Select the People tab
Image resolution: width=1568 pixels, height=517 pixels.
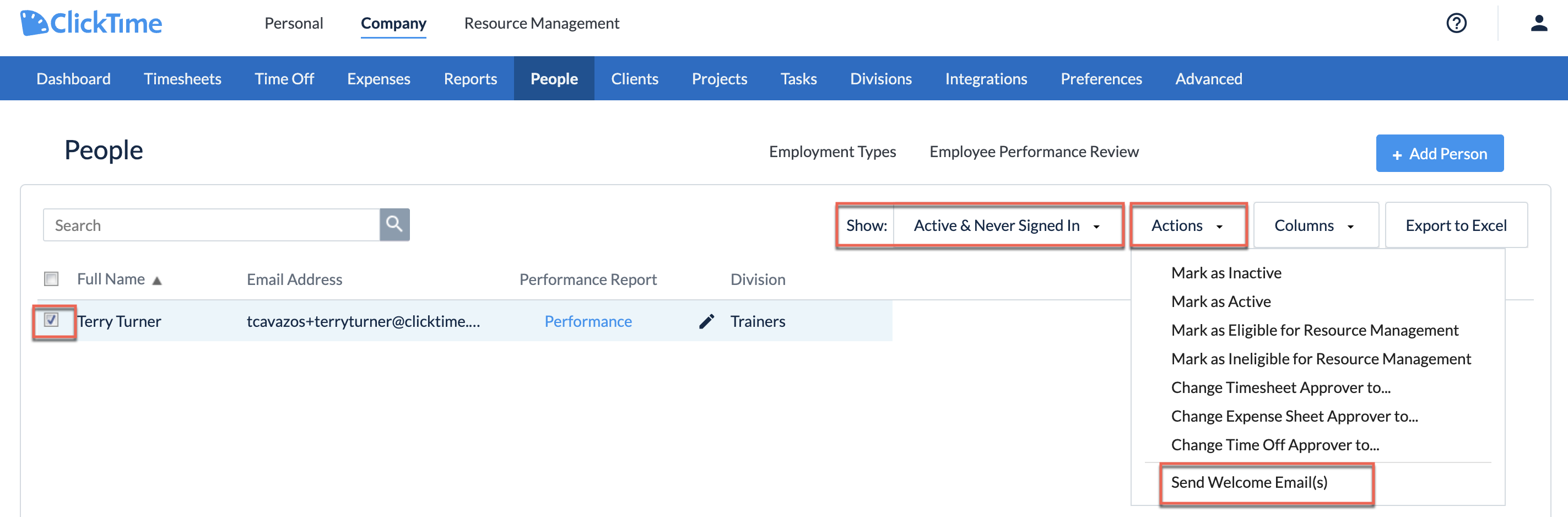554,79
